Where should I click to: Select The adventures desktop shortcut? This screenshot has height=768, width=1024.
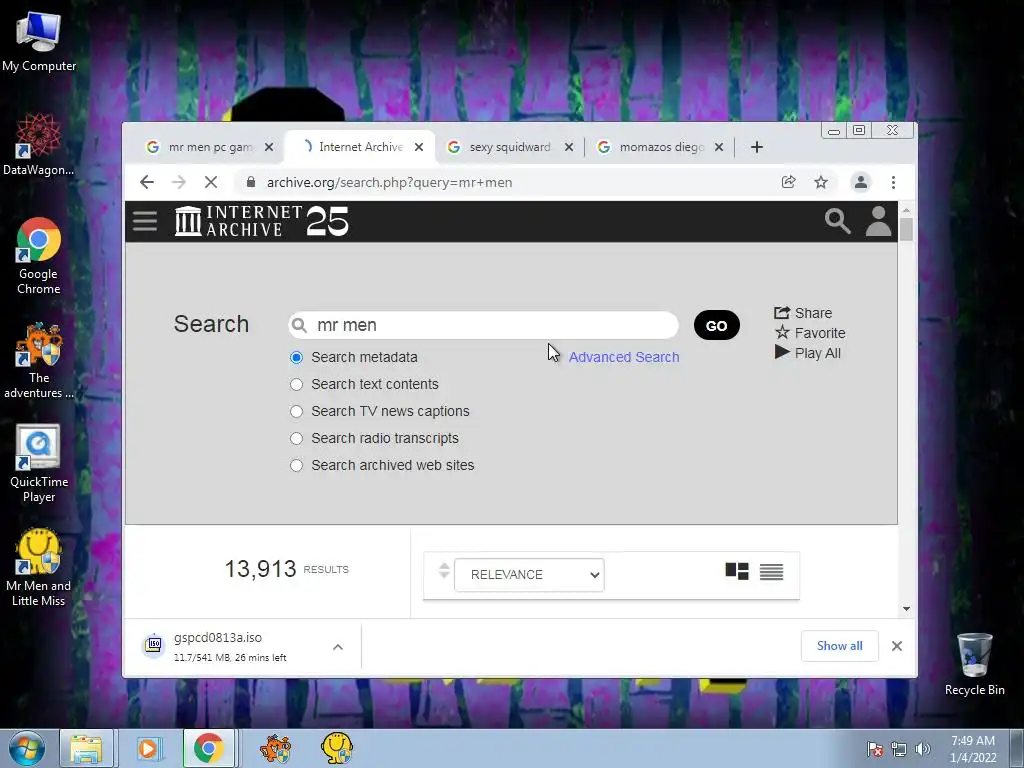(x=39, y=360)
